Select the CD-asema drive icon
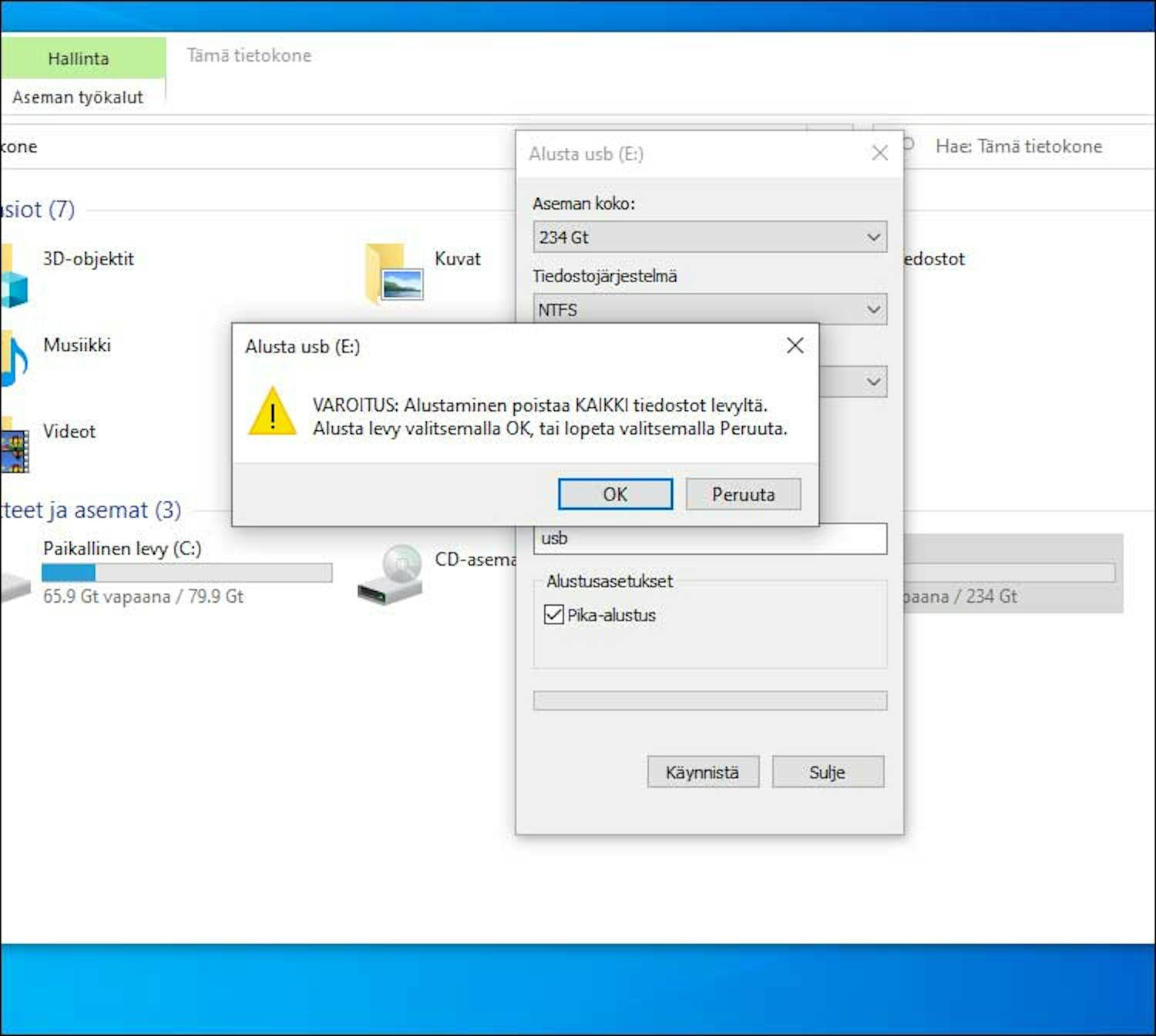This screenshot has height=1036, width=1156. [390, 574]
